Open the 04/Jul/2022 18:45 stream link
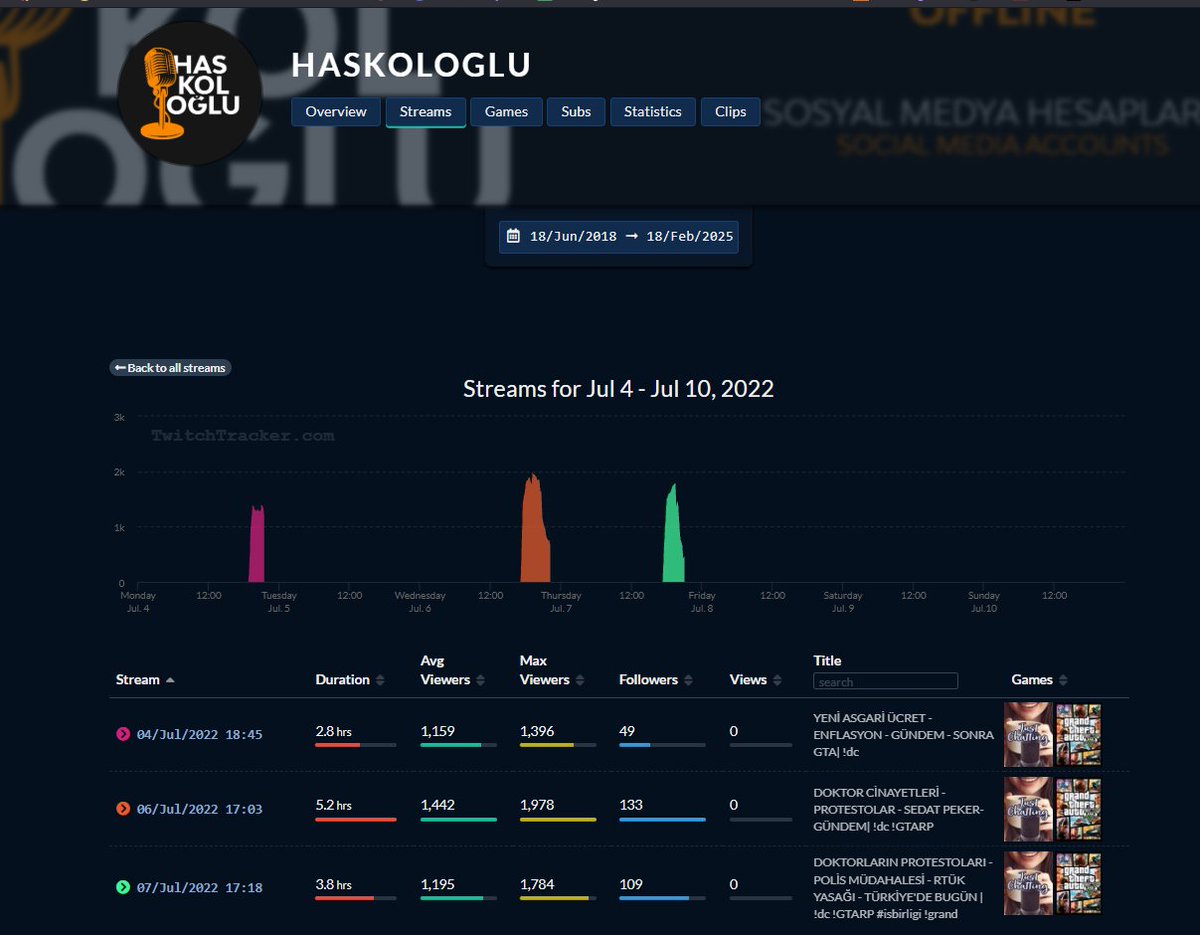 199,735
